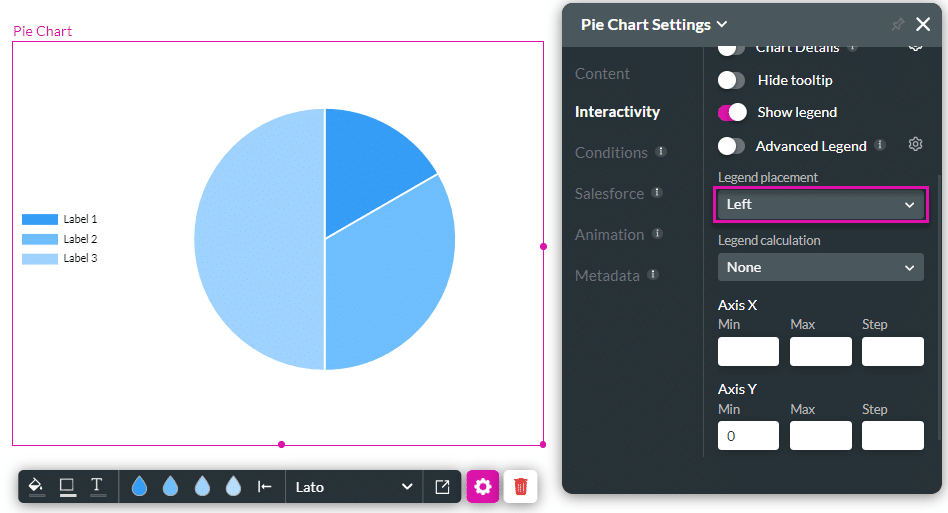Turn off the Show legend toggle
The width and height of the screenshot is (948, 513).
point(732,112)
